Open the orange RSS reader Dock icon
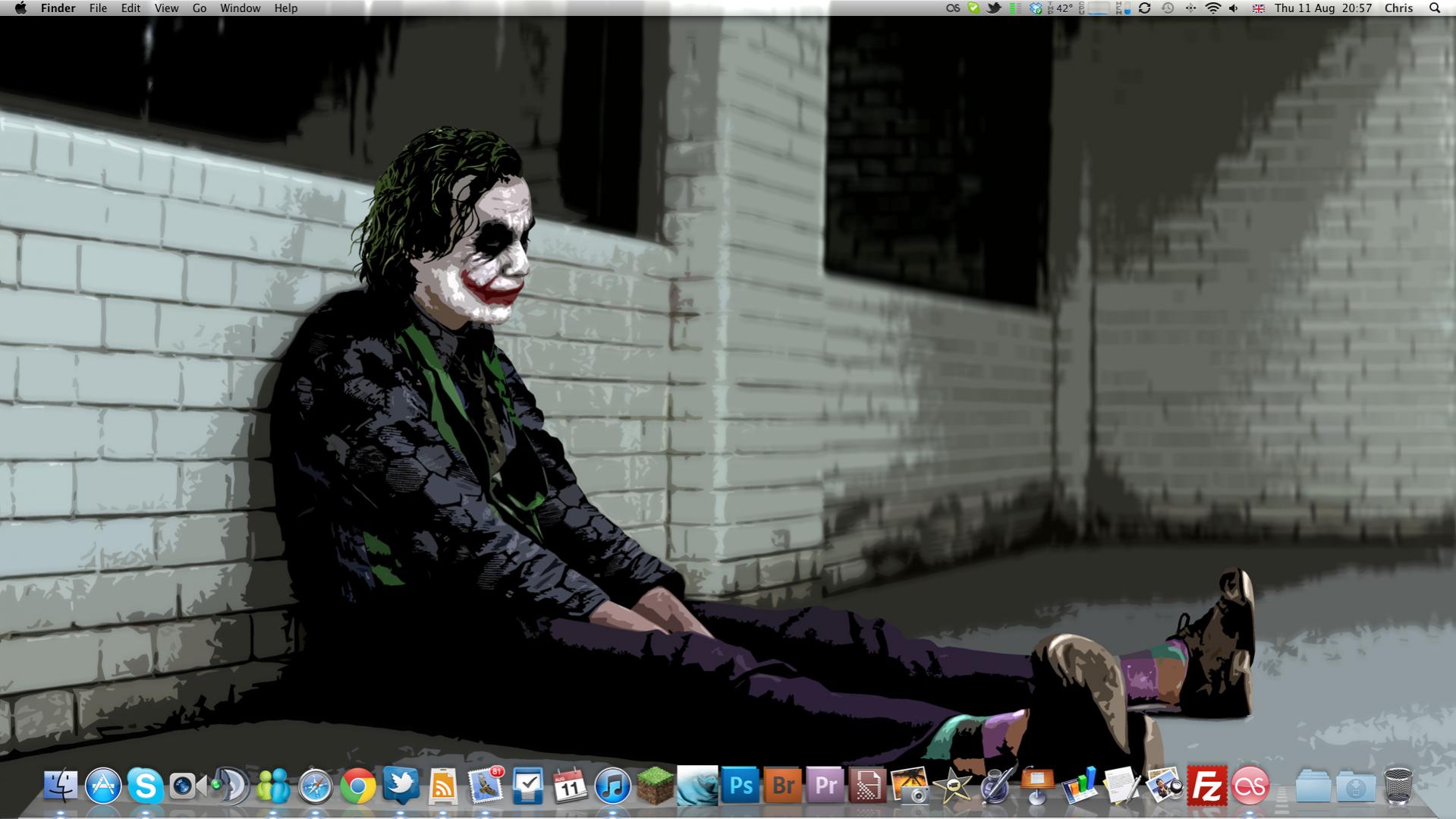 click(443, 786)
